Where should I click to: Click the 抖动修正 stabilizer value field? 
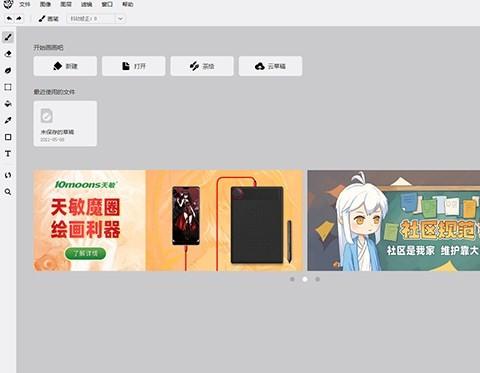point(91,19)
